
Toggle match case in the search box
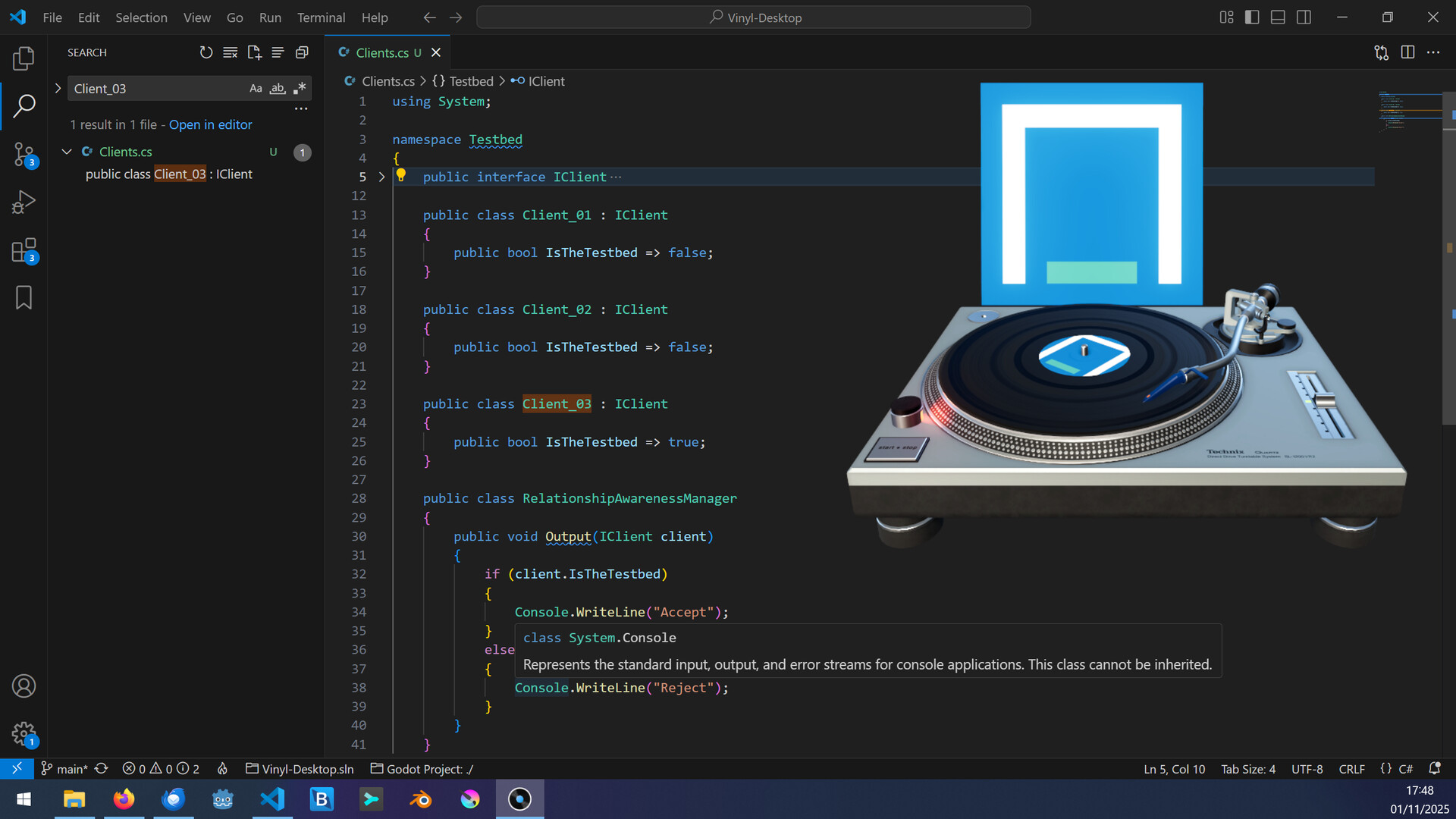point(256,89)
